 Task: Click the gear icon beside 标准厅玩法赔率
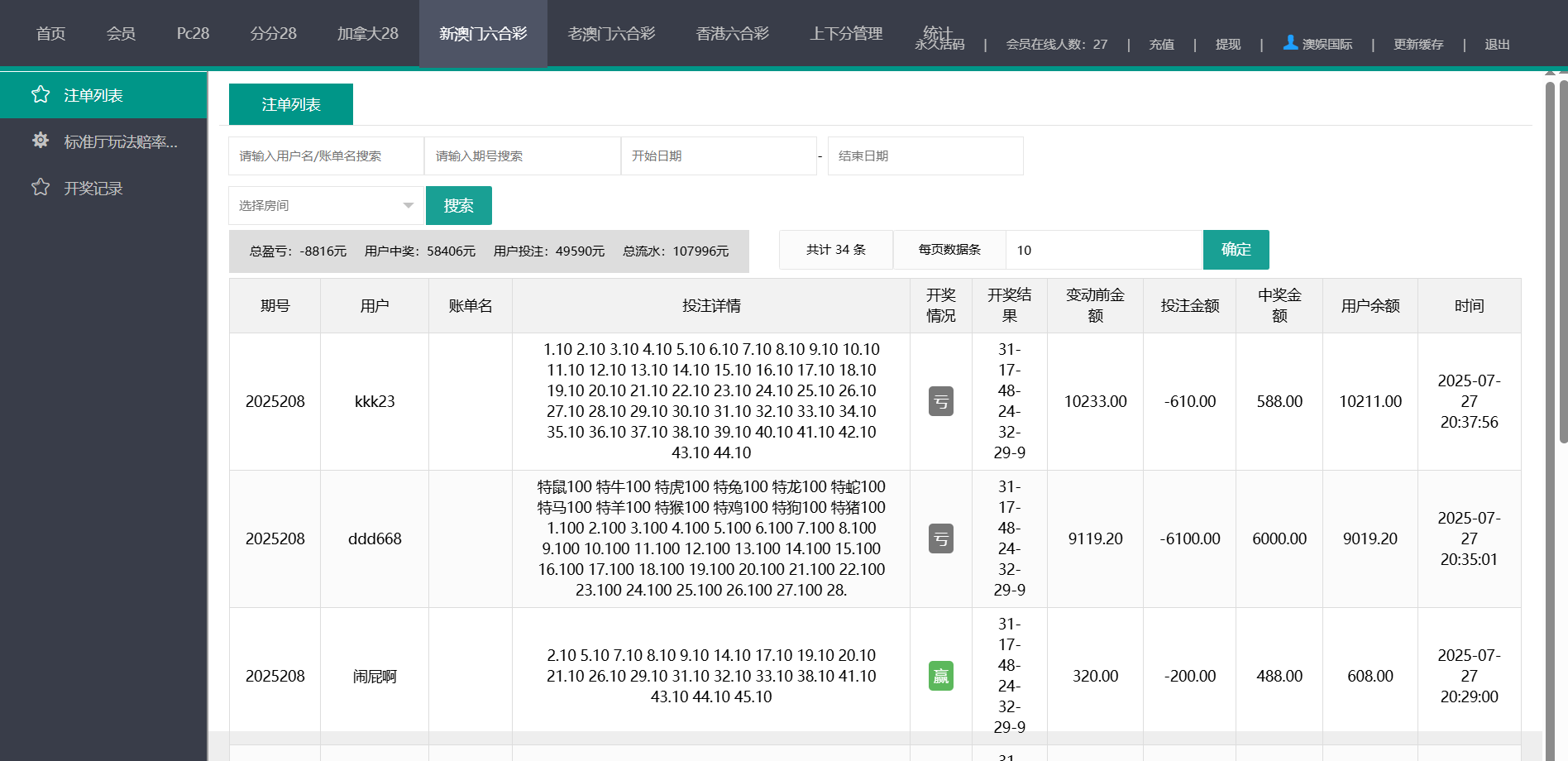pyautogui.click(x=41, y=141)
